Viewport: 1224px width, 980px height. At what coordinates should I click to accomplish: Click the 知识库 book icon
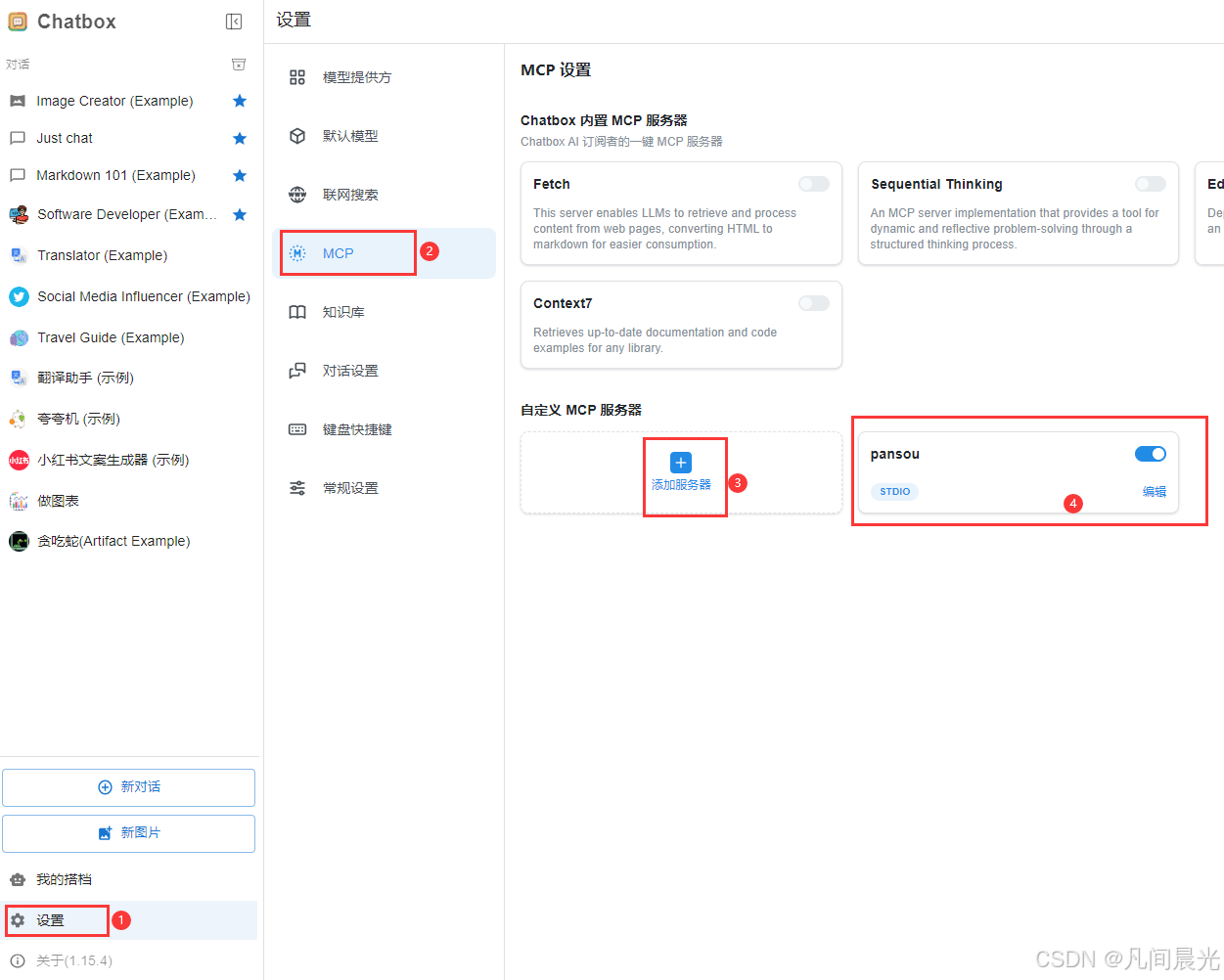pos(297,311)
